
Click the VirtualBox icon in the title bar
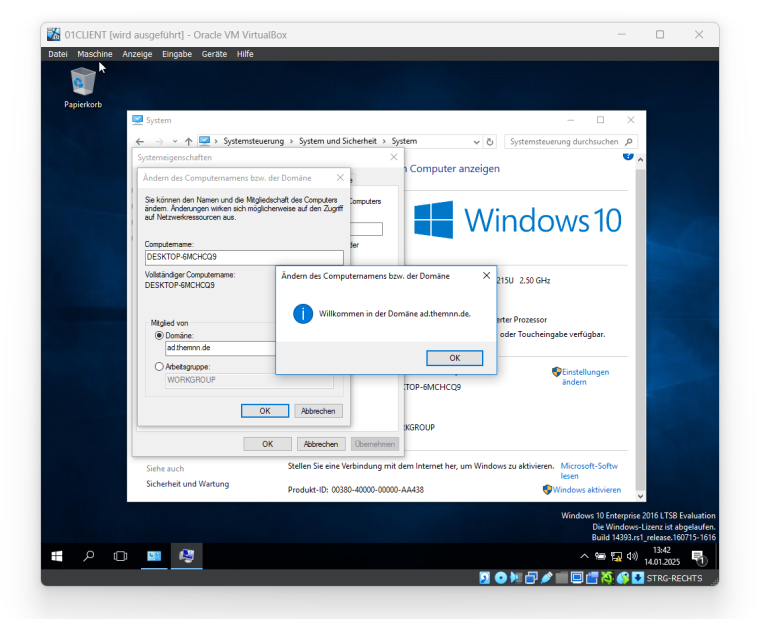click(x=53, y=34)
